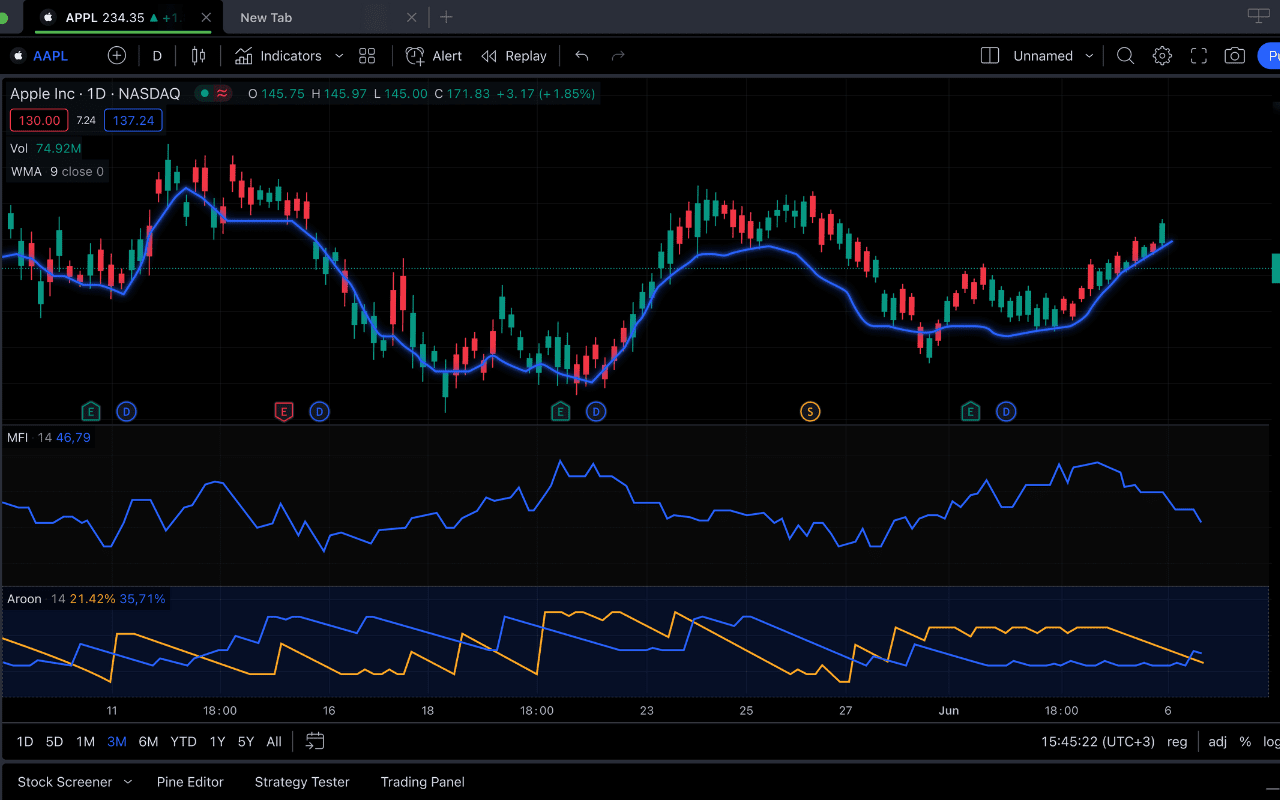Click the tab overview icon in the title bar

coord(1258,15)
